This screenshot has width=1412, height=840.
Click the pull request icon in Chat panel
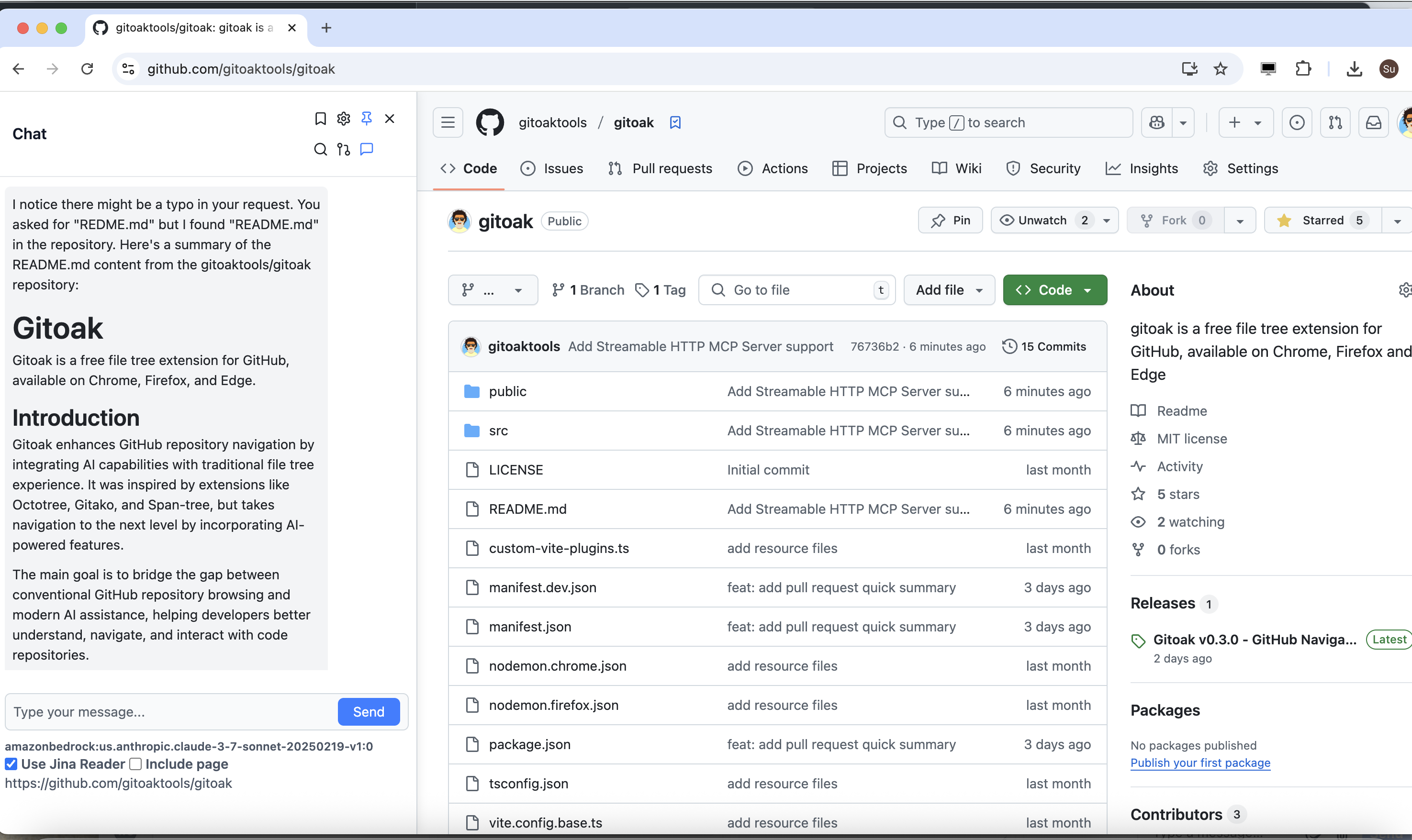(x=343, y=149)
